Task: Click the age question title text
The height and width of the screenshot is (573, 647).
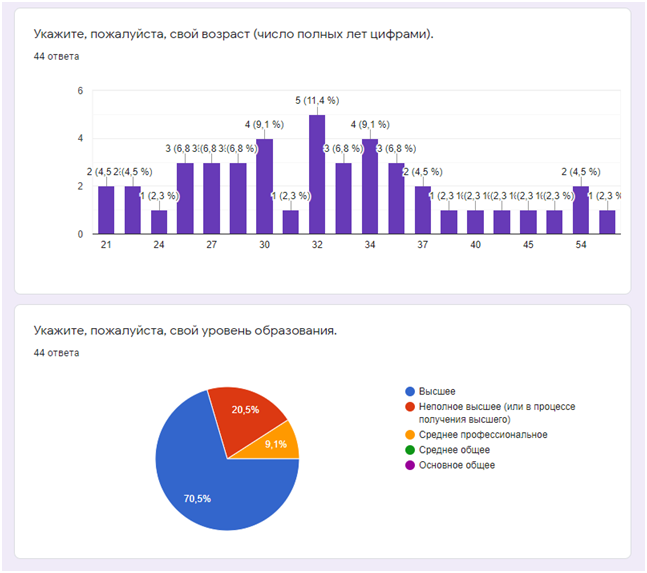Action: pos(234,34)
